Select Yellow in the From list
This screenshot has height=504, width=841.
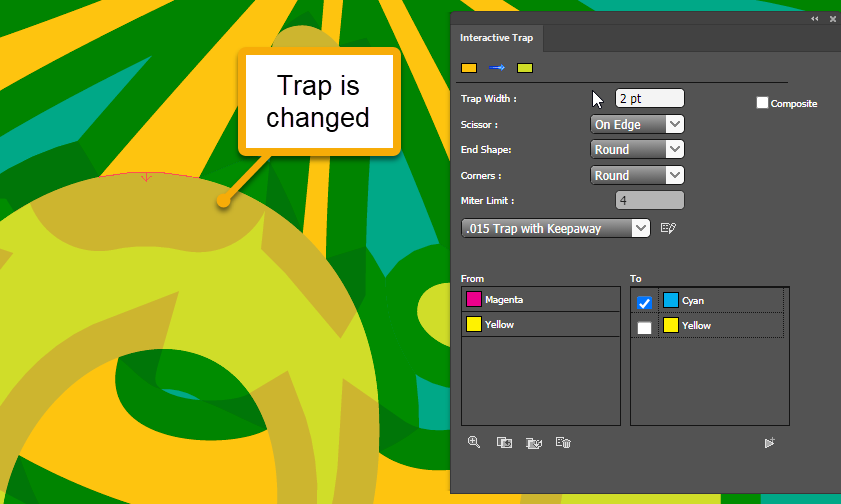(x=540, y=324)
